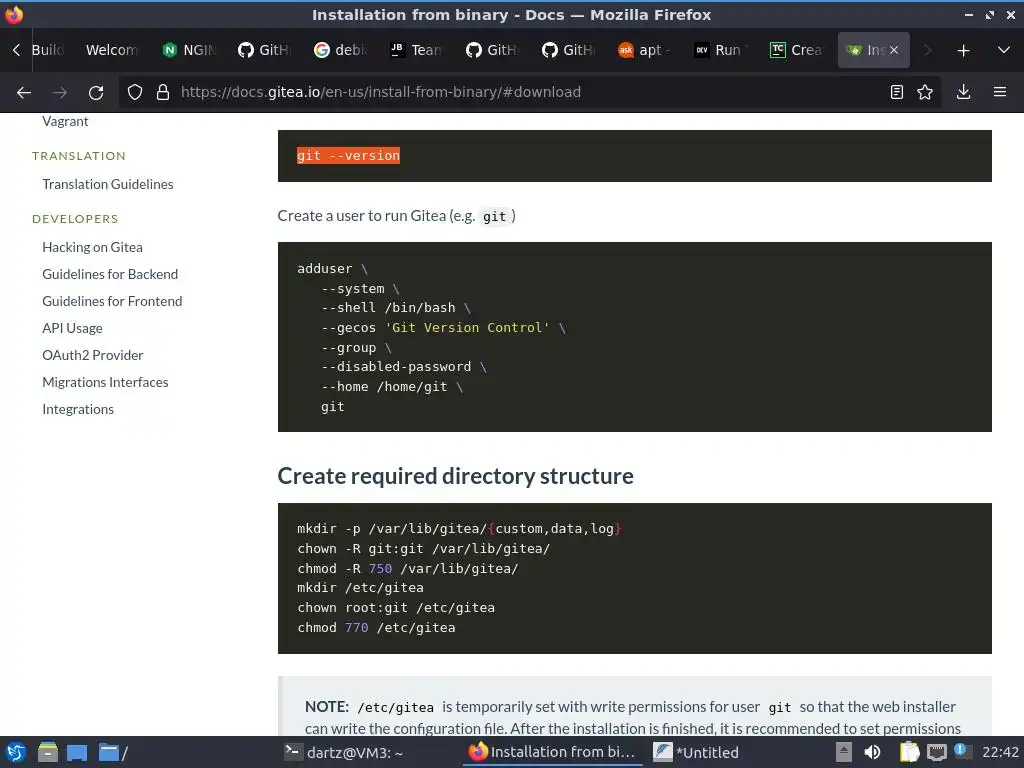Switch to the Welcome tab

click(112, 50)
